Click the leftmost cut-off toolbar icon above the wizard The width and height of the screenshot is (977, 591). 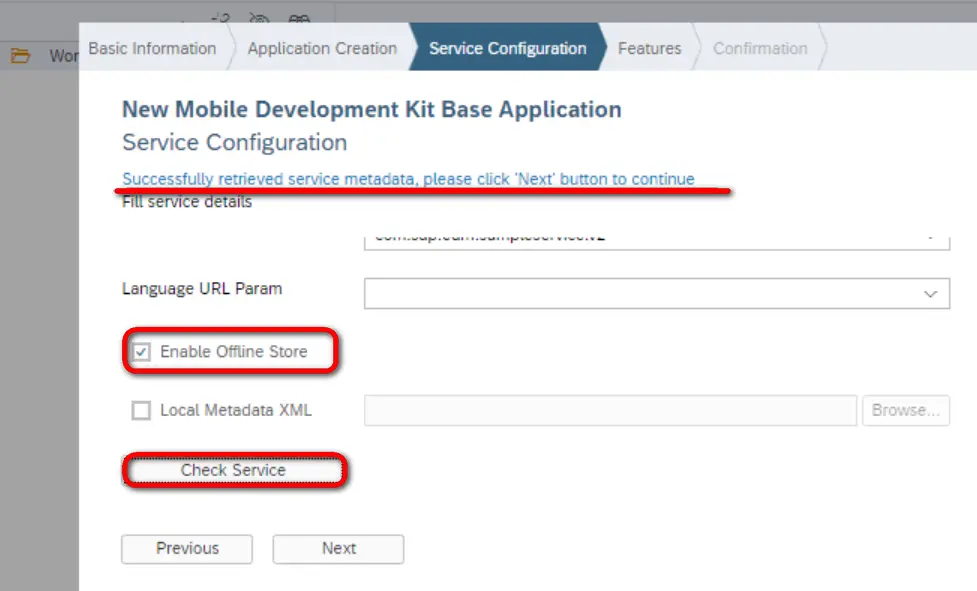click(x=221, y=17)
